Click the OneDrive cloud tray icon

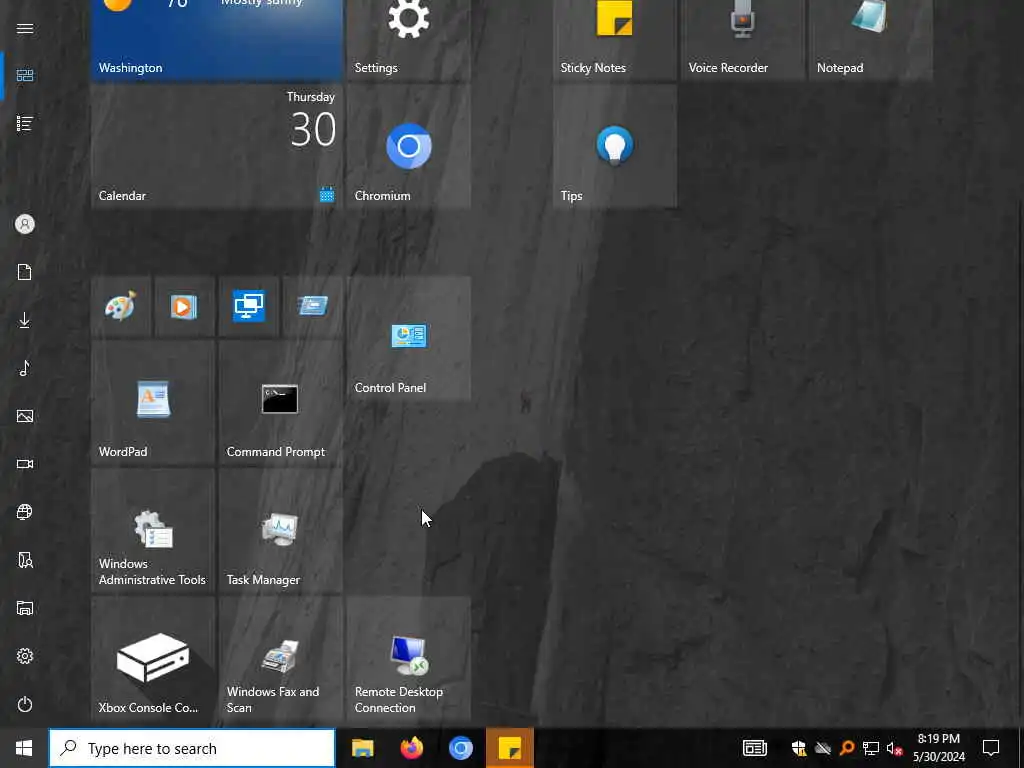pyautogui.click(x=823, y=748)
